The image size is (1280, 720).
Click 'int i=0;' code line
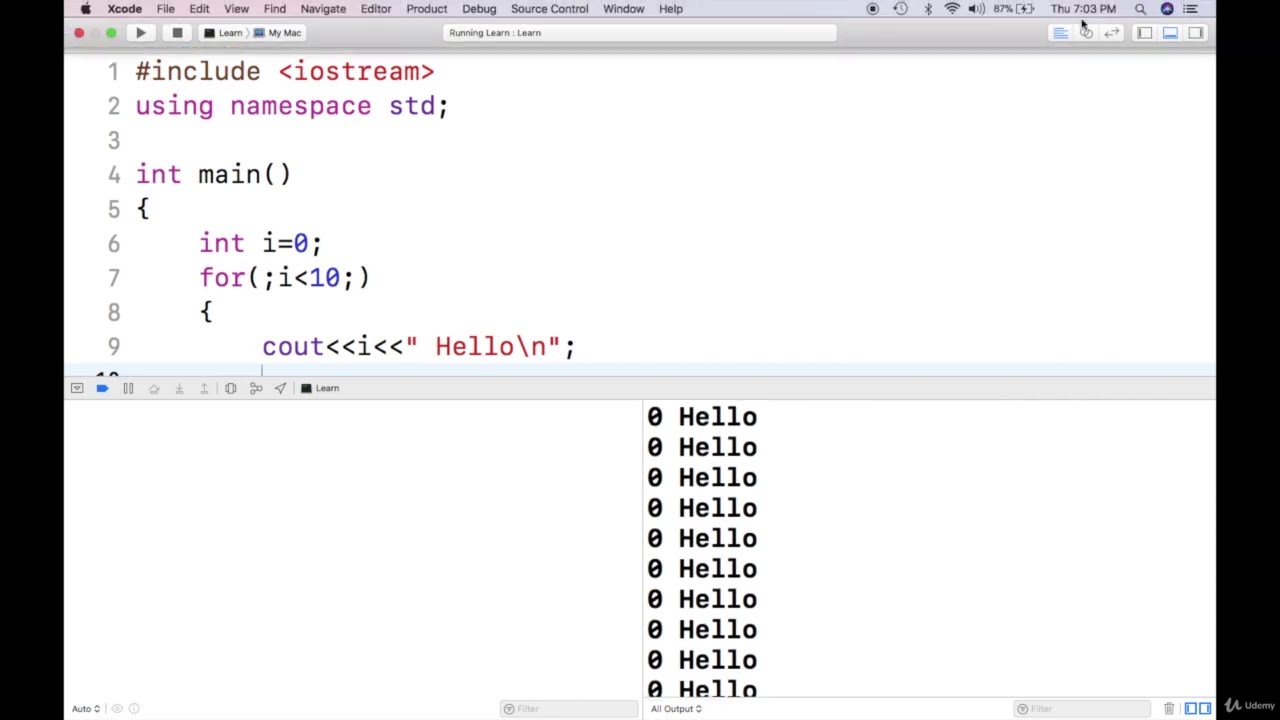point(260,244)
